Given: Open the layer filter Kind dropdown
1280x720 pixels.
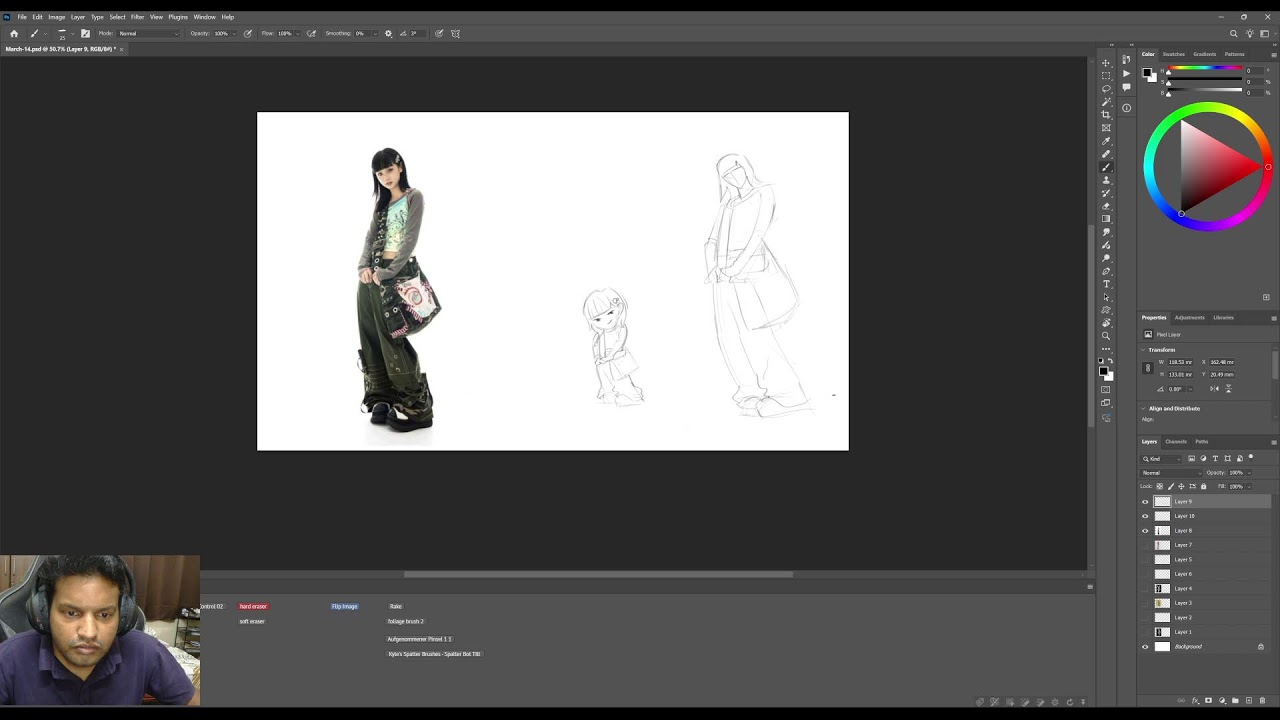Looking at the screenshot, I should pyautogui.click(x=1162, y=459).
